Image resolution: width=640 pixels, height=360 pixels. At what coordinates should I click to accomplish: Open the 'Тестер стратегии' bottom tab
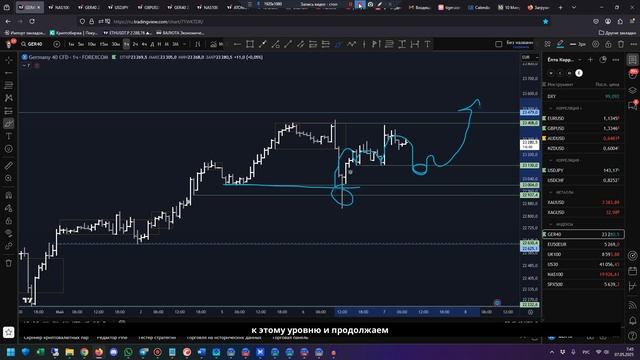point(157,338)
